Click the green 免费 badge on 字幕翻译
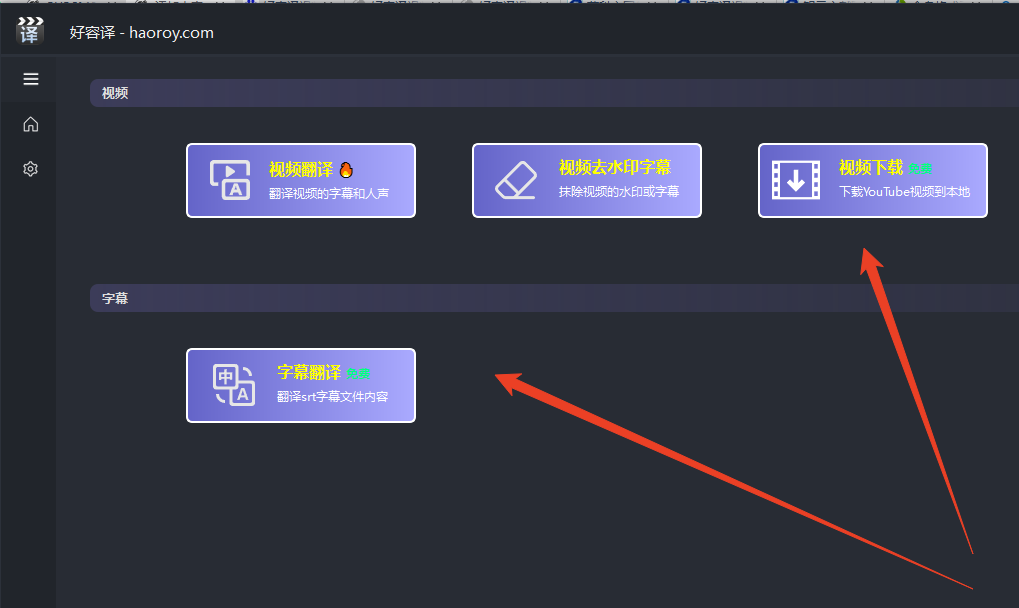The width and height of the screenshot is (1019, 608). coord(358,374)
